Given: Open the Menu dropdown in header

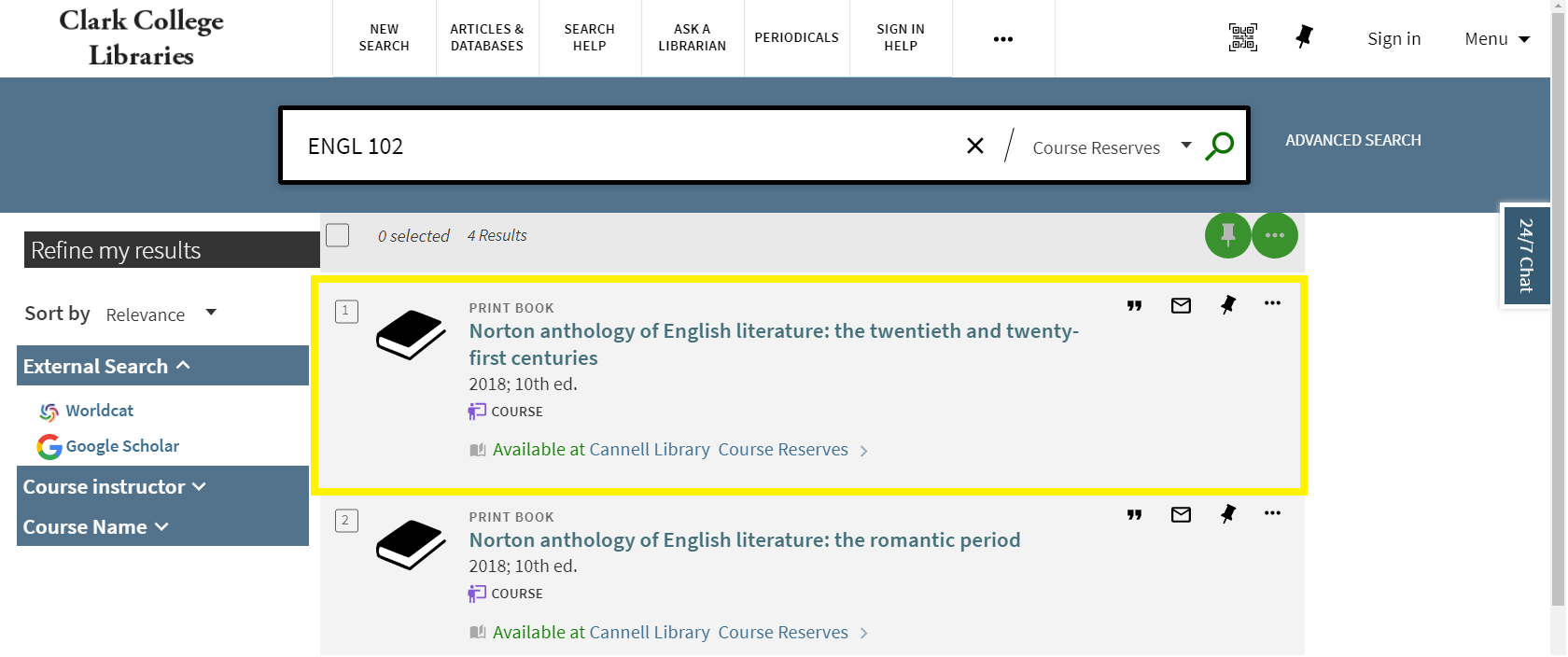Looking at the screenshot, I should pos(1497,38).
